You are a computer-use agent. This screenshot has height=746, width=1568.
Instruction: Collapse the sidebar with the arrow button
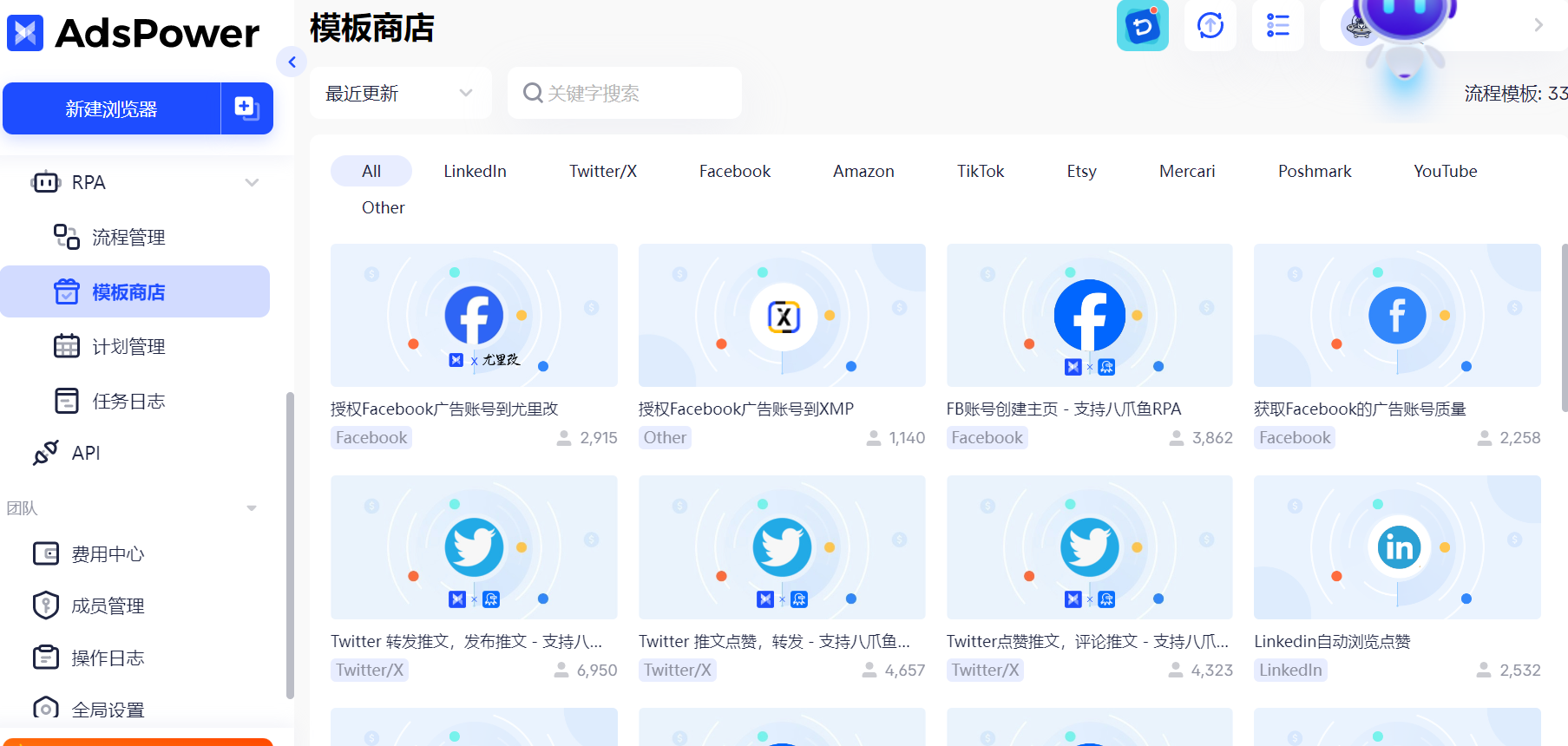[x=292, y=62]
